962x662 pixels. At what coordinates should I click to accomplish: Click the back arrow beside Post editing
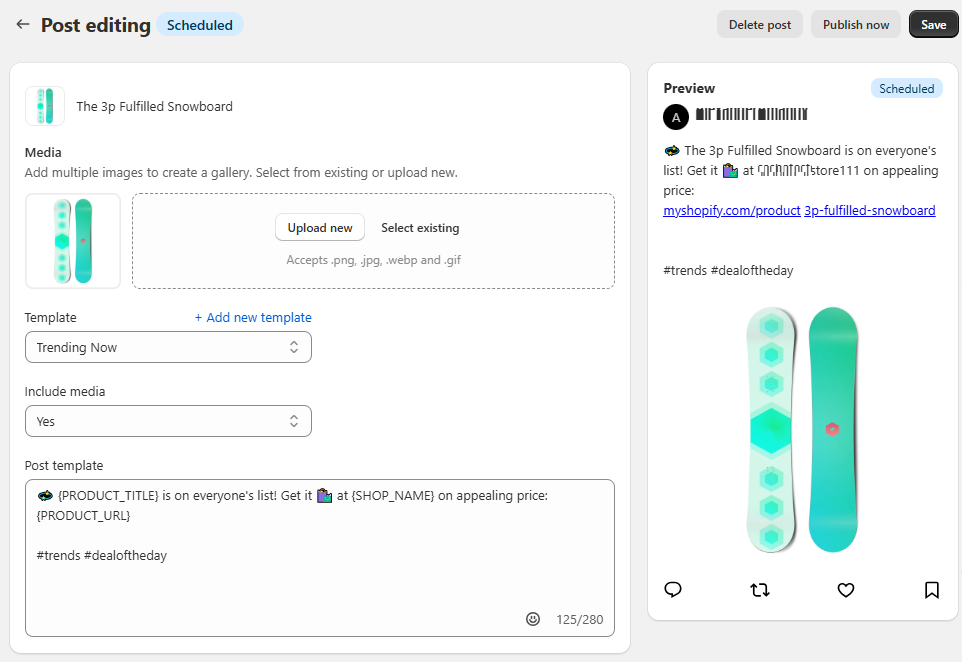coord(22,25)
